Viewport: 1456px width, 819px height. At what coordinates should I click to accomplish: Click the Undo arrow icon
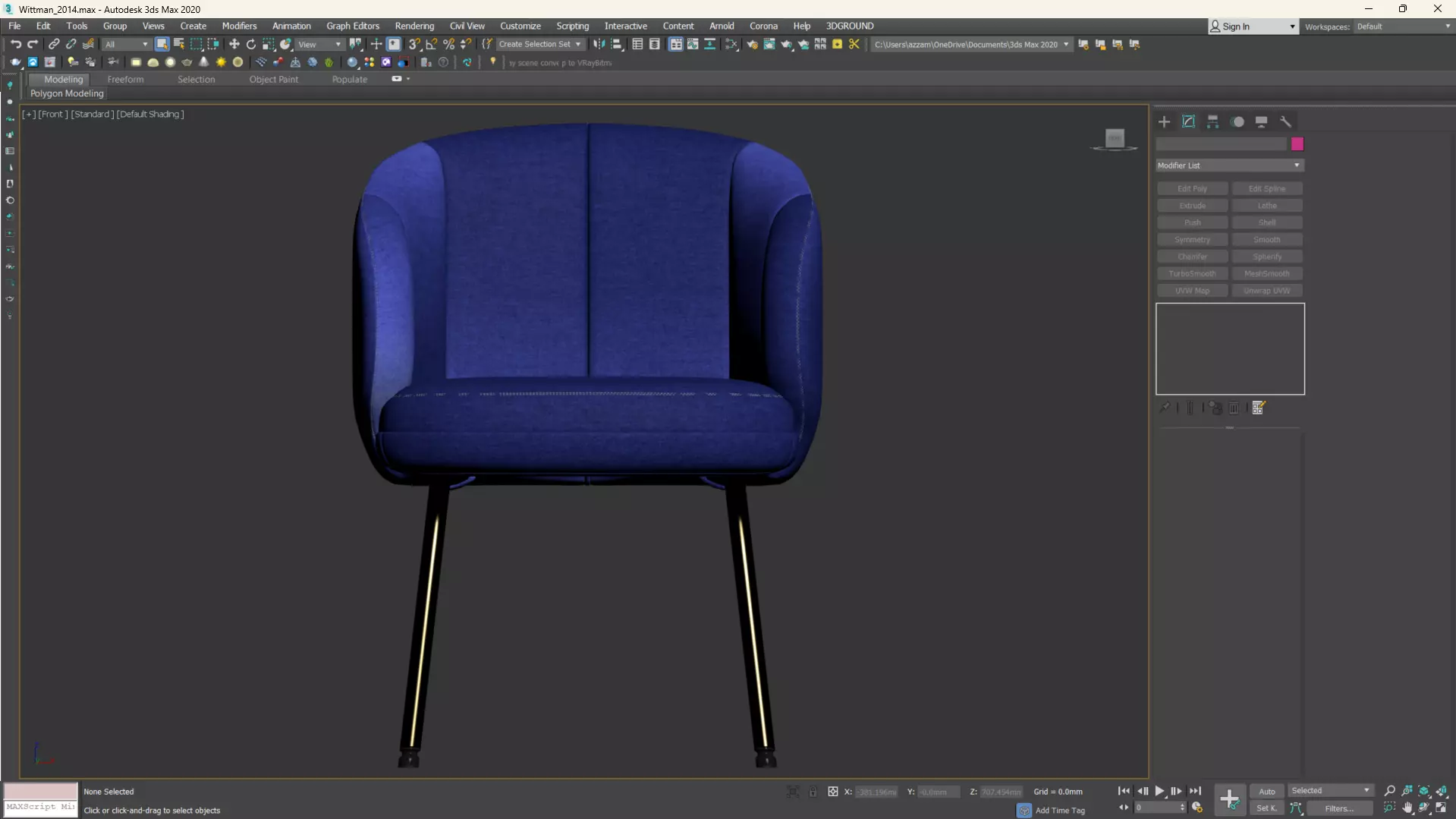(15, 44)
